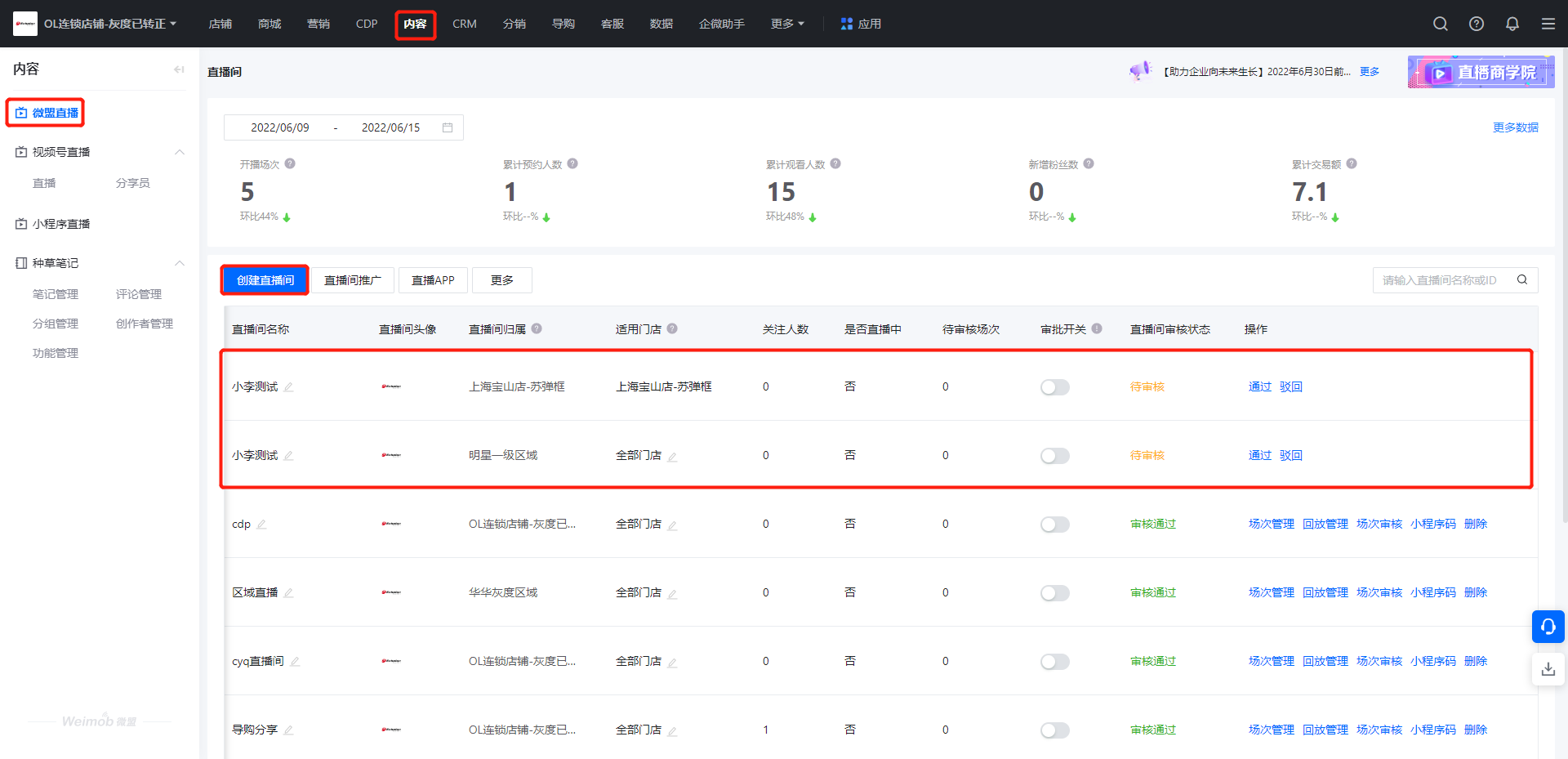The image size is (1568, 759).
Task: Open the help question-mark icon in header
Action: [1477, 24]
